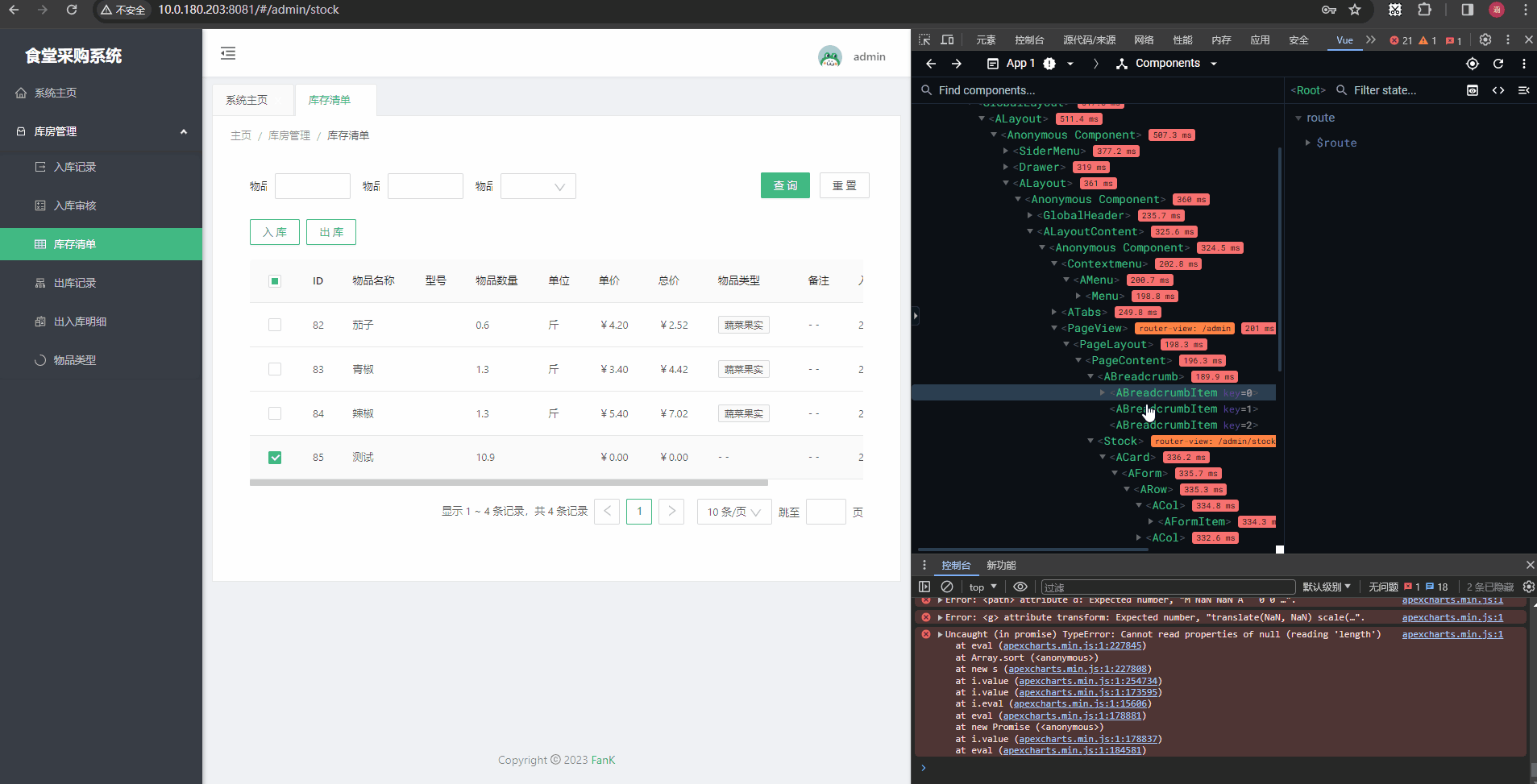Click the state panel menu lines icon
The image size is (1537, 784).
[1524, 90]
